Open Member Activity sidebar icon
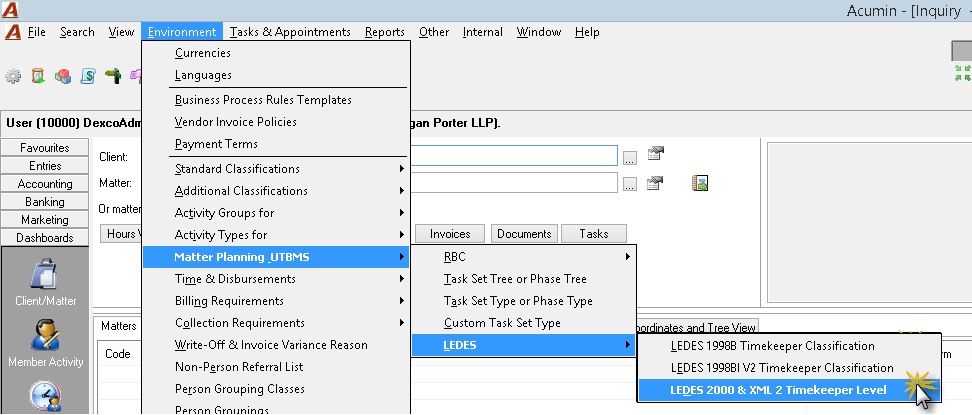 46,343
